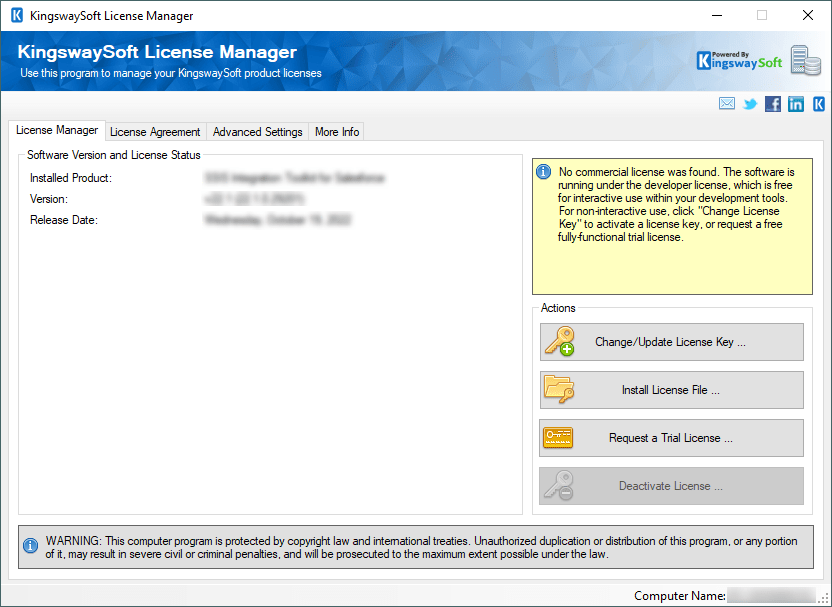Click the KingswaySoft K icon
This screenshot has height=607, width=832.
coord(818,103)
